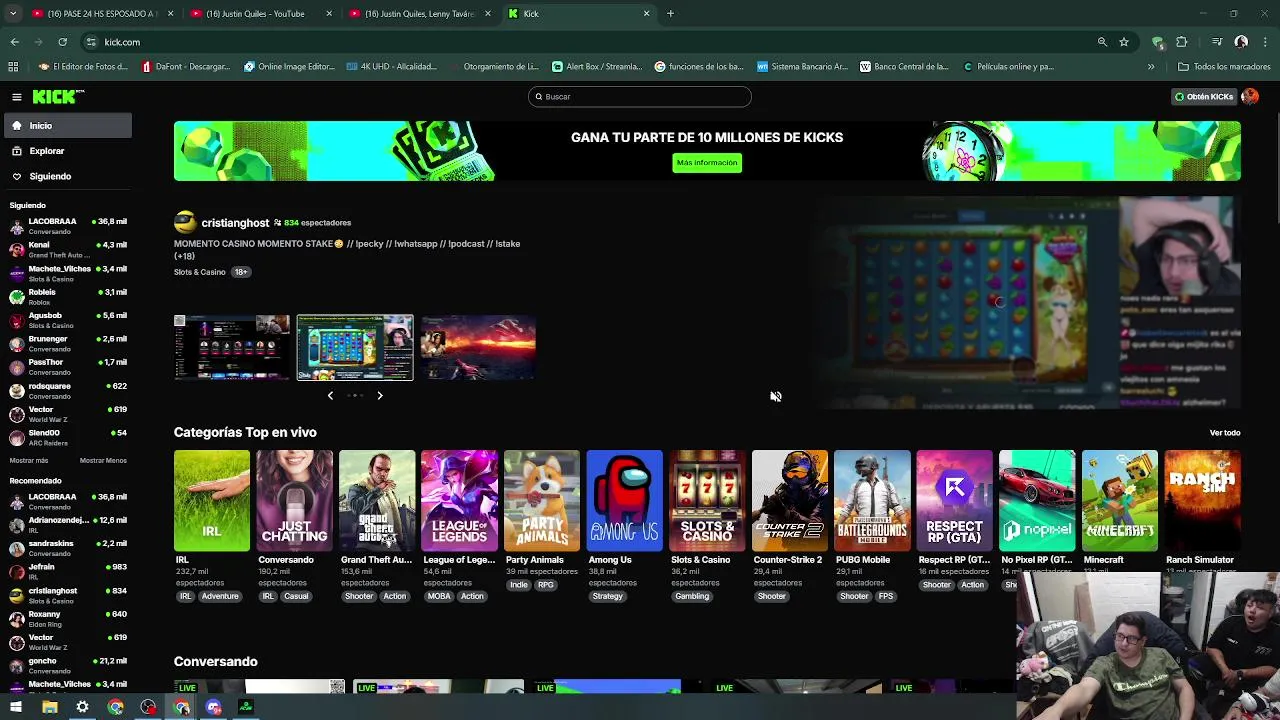1280x720 pixels.
Task: Click Ver todo for top categories
Action: (1225, 433)
